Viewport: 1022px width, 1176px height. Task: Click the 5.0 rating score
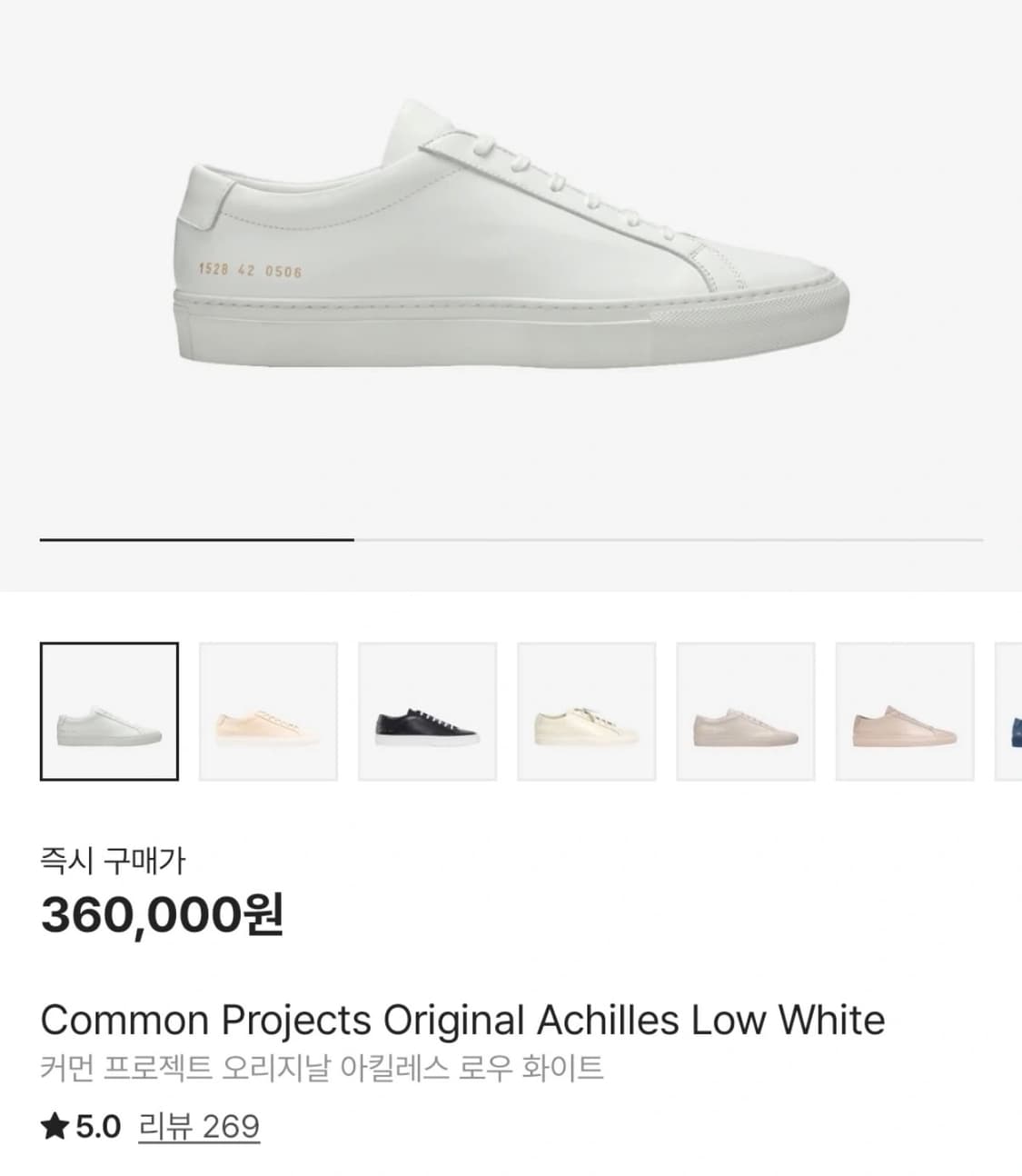[x=98, y=1128]
